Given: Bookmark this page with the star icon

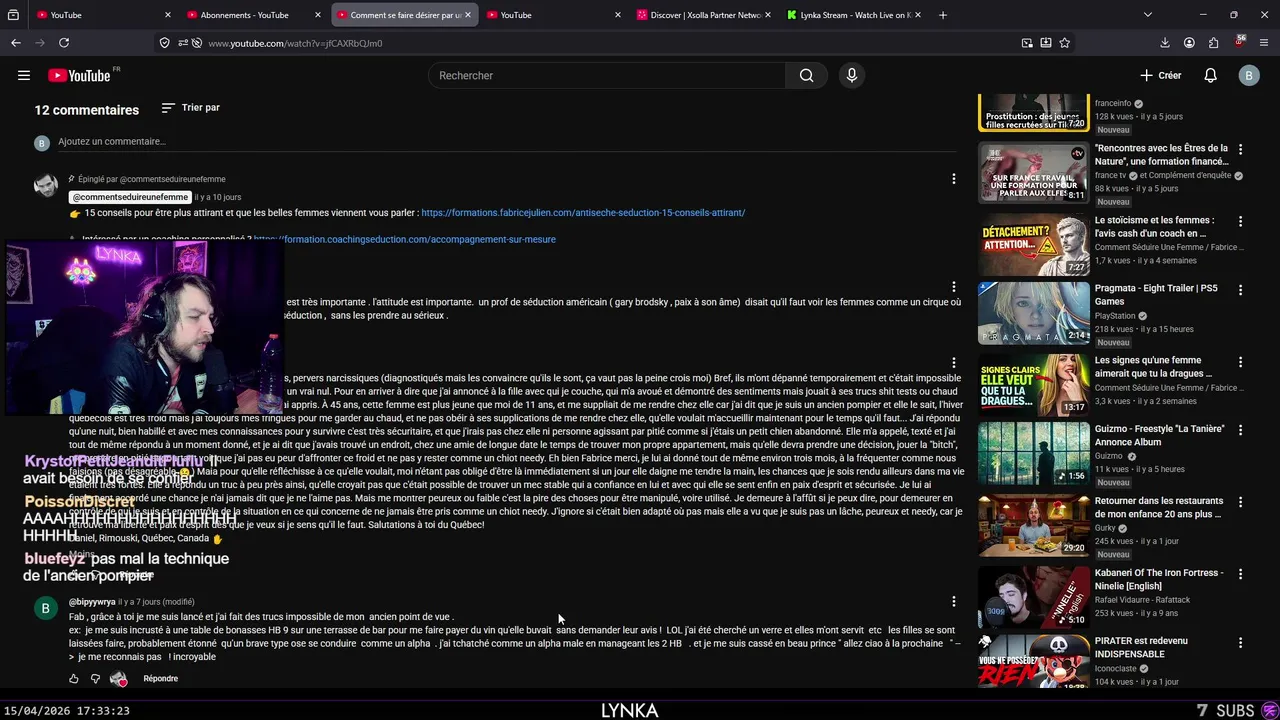Looking at the screenshot, I should pyautogui.click(x=1065, y=43).
